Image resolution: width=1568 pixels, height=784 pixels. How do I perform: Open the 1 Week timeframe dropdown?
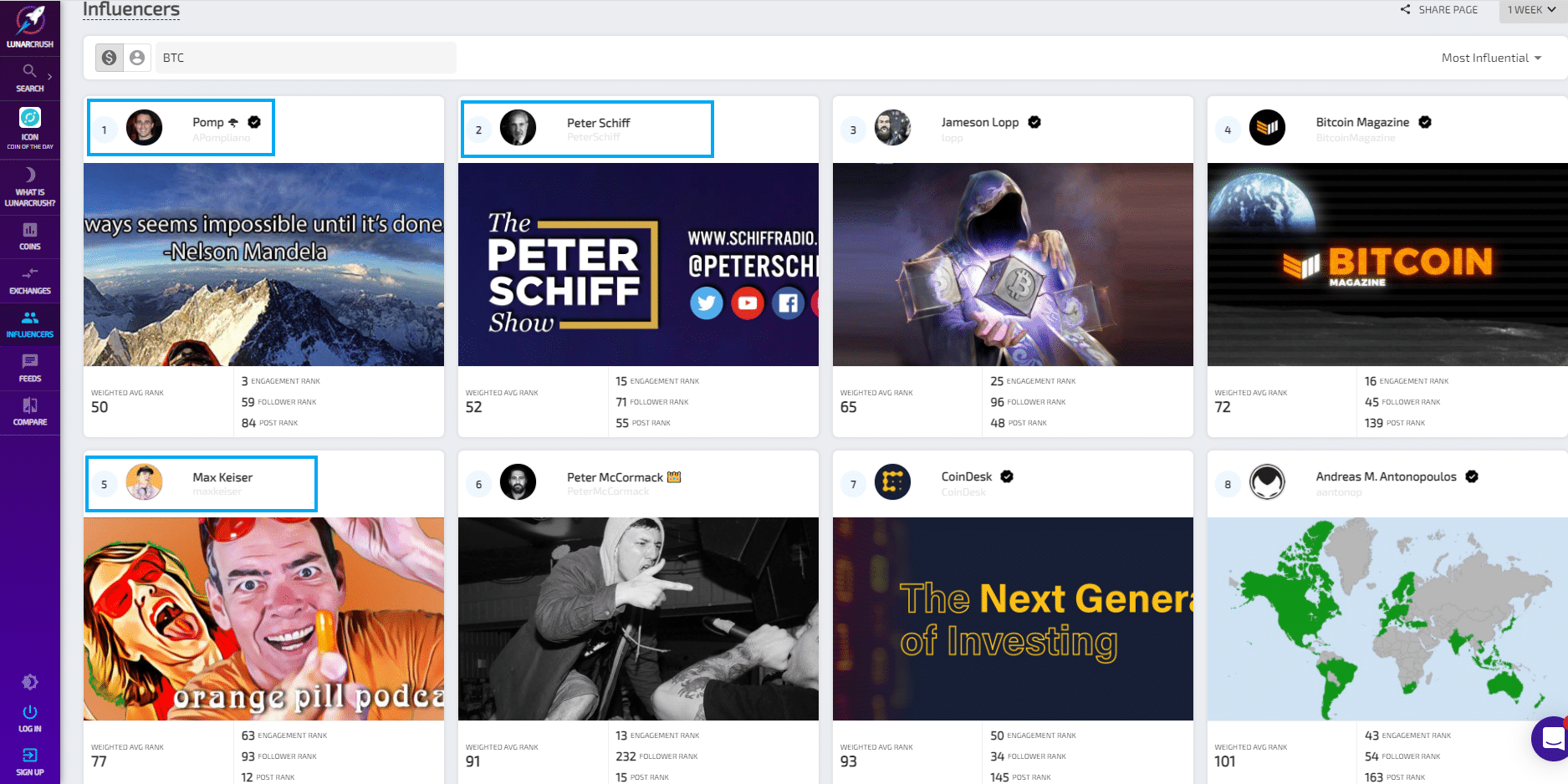tap(1531, 10)
